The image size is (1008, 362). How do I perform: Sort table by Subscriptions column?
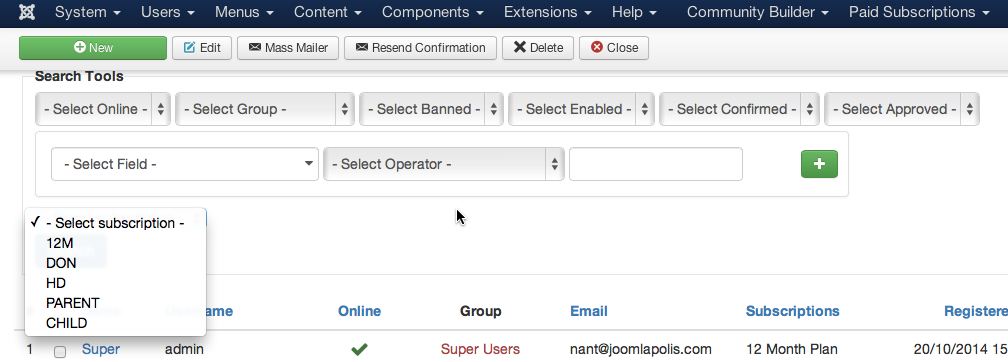pos(792,311)
